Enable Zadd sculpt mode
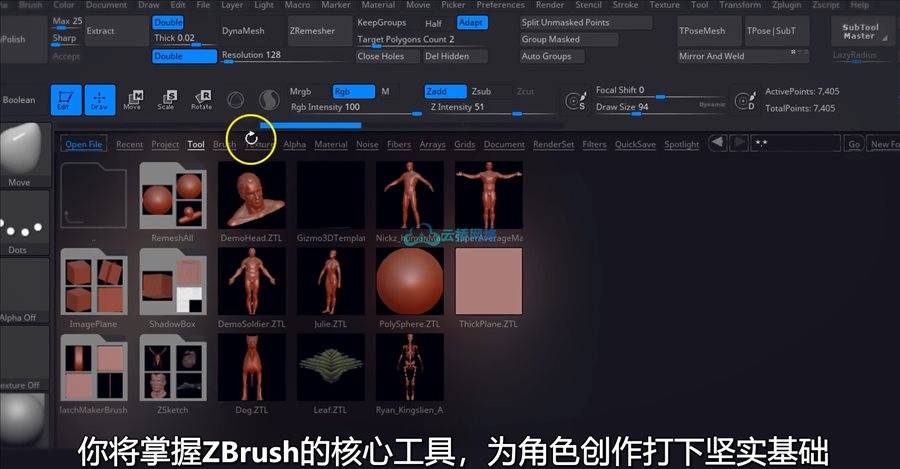The height and width of the screenshot is (469, 900). [445, 91]
